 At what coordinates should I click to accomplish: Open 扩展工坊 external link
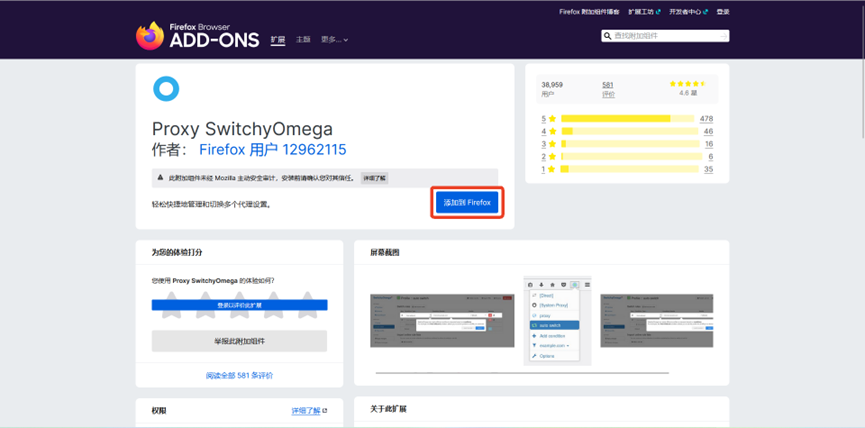tap(644, 12)
